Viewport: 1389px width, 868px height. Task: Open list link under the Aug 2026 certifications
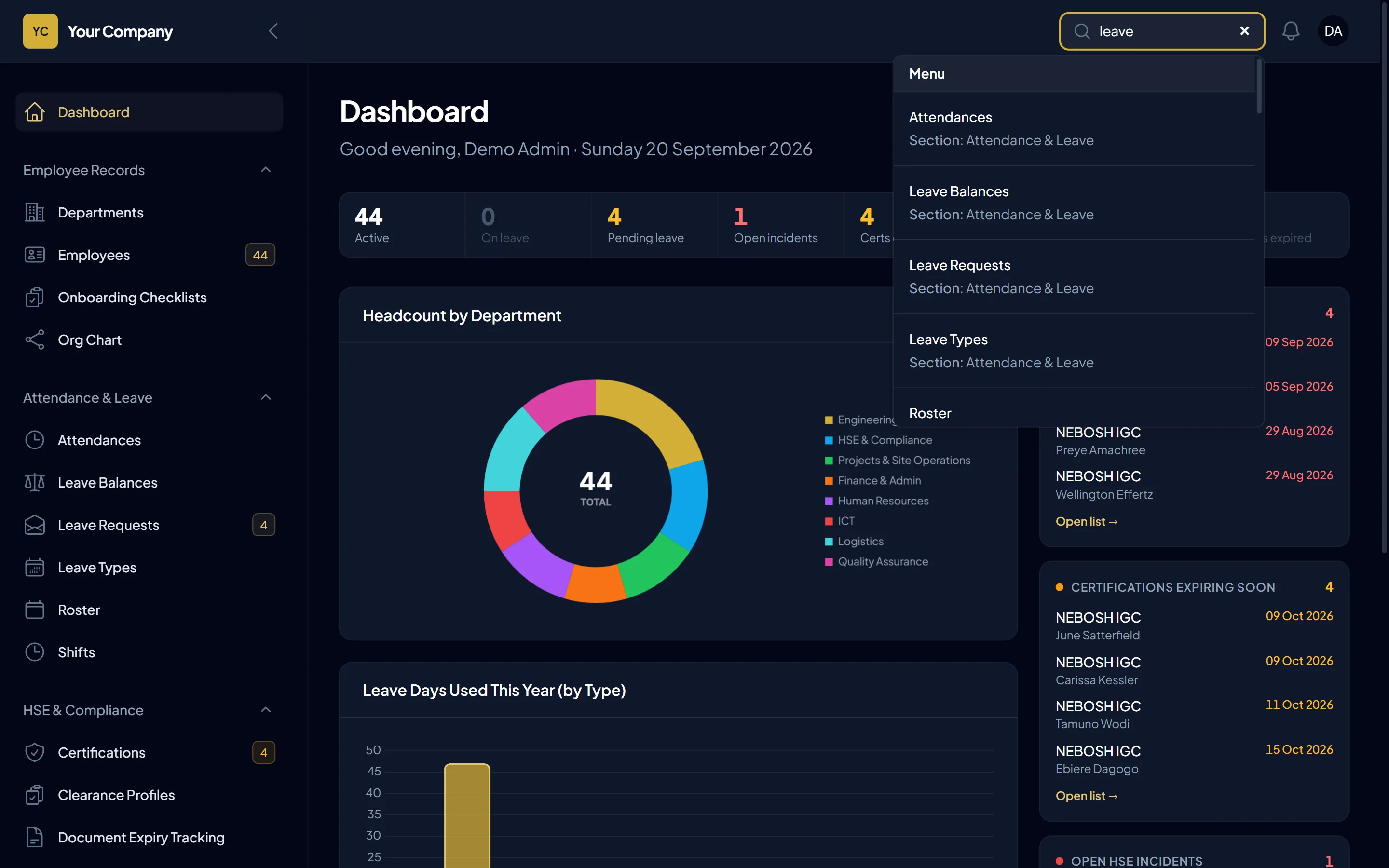coord(1086,521)
